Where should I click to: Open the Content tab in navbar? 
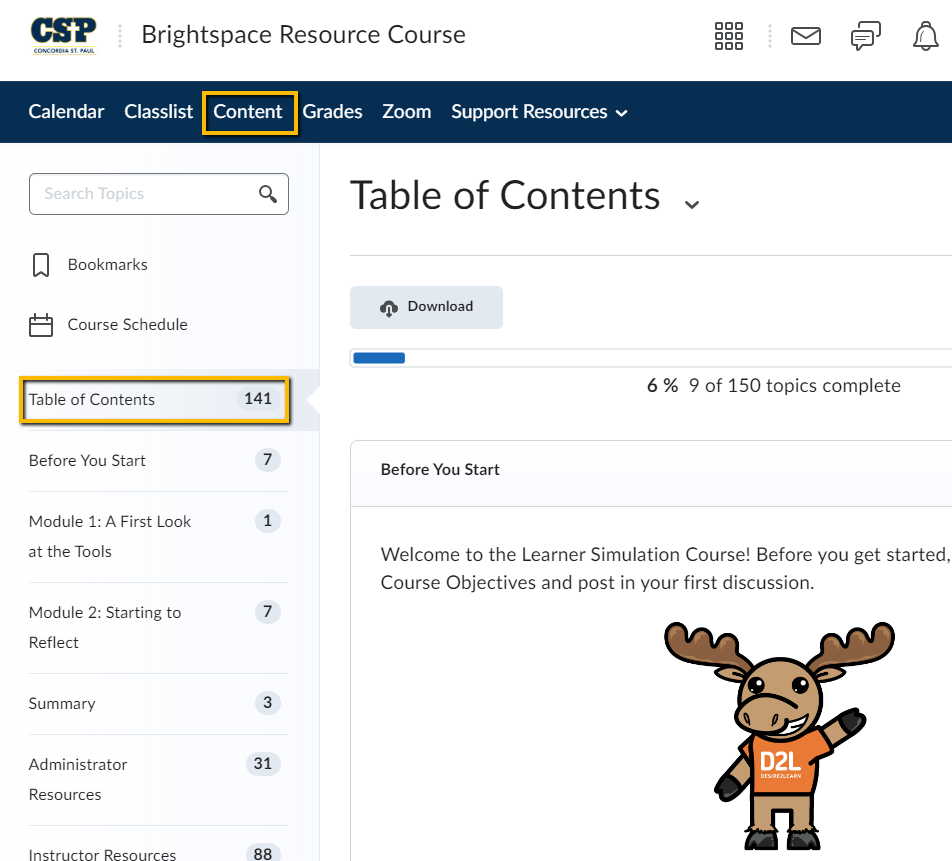248,112
